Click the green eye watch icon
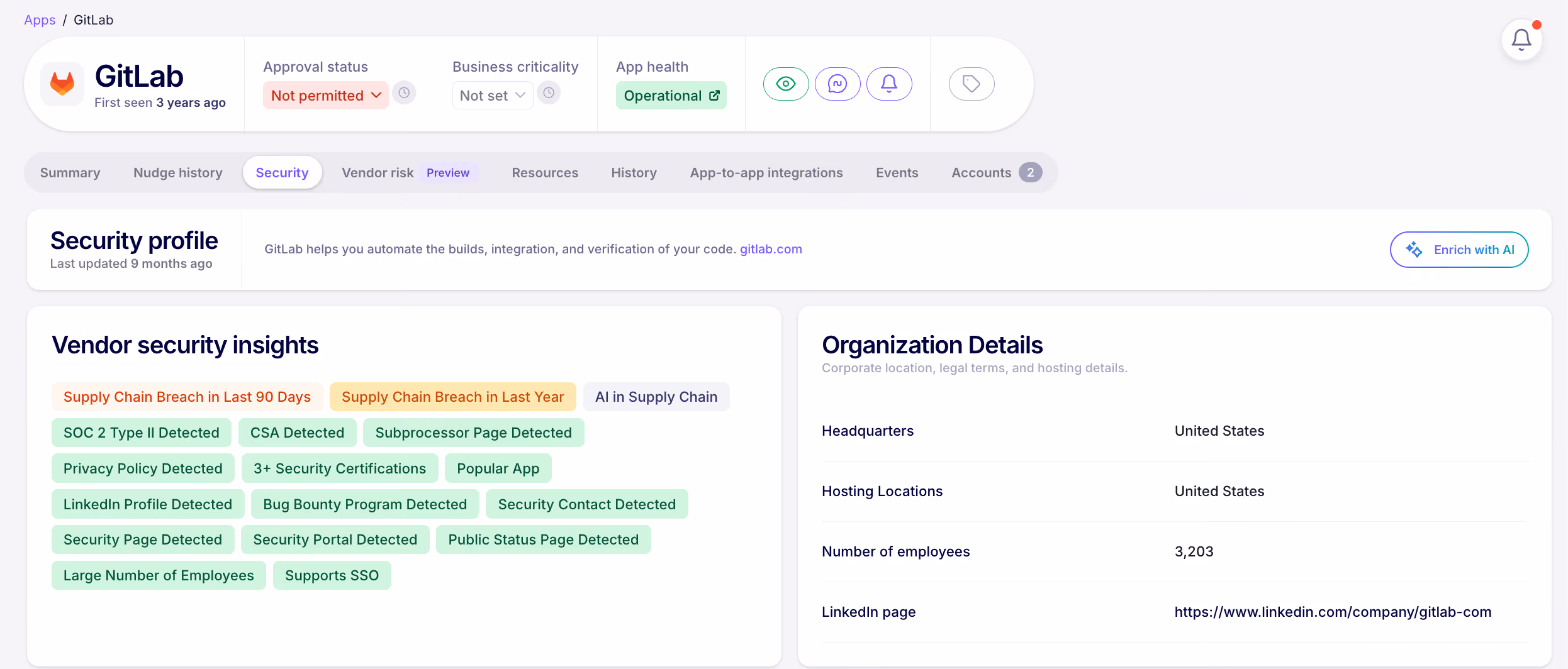The height and width of the screenshot is (669, 1568). point(786,84)
